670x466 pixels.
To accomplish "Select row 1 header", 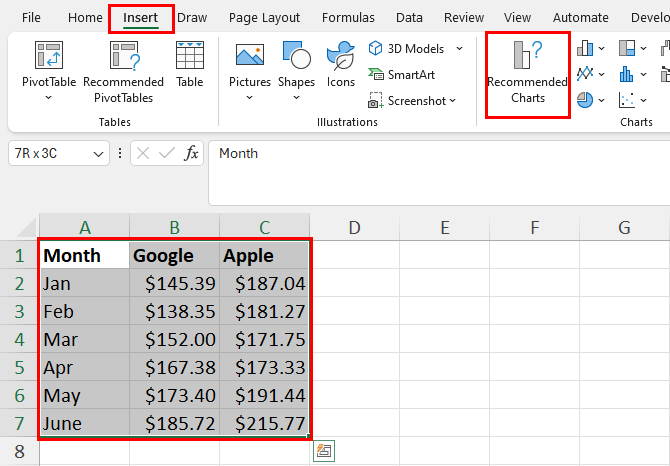I will (19, 255).
